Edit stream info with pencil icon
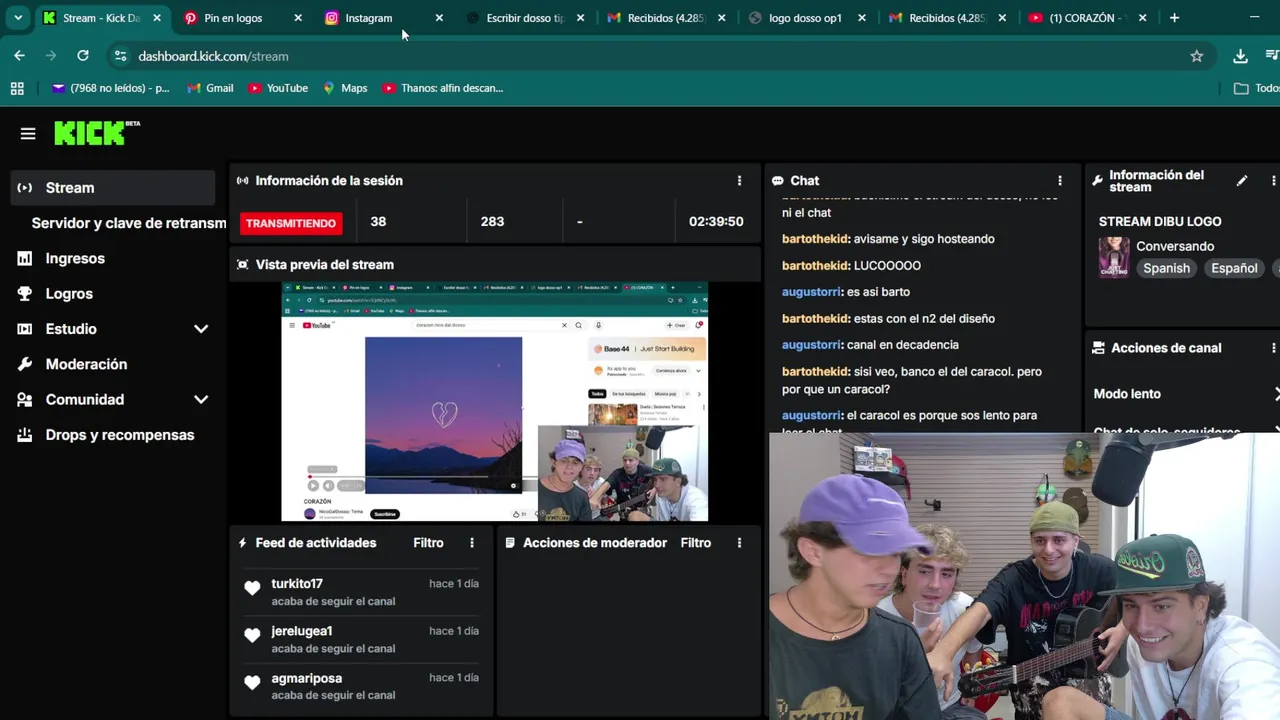1280x720 pixels. pos(1242,181)
